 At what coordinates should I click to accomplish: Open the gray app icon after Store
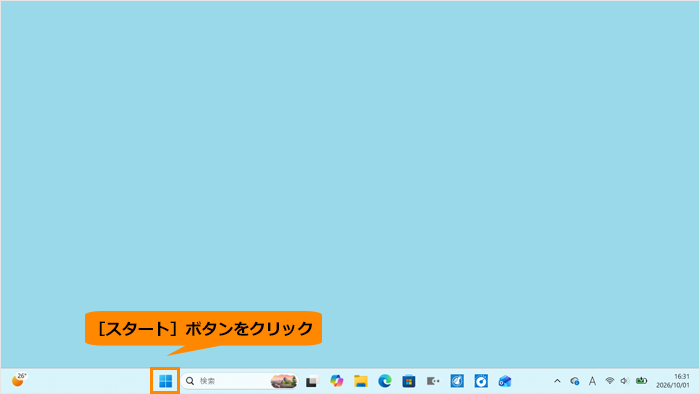point(433,381)
